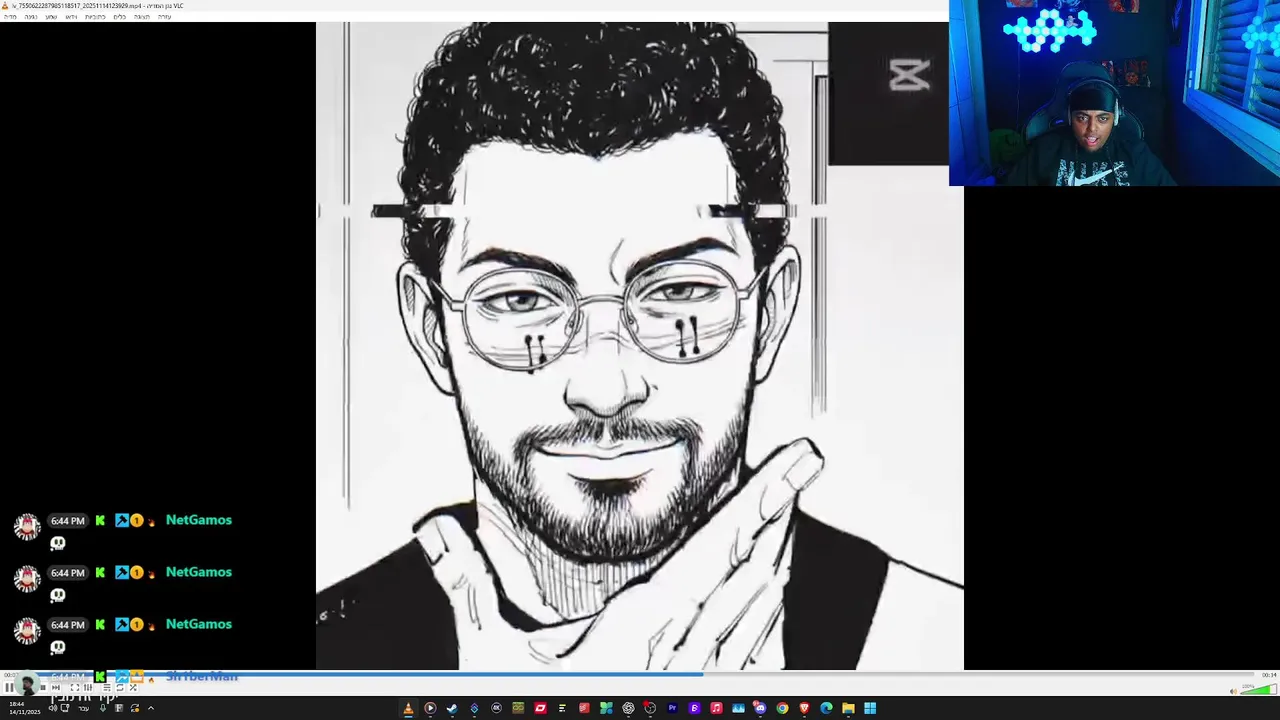1280x720 pixels.
Task: Switch input language עבר in tray
Action: point(84,708)
